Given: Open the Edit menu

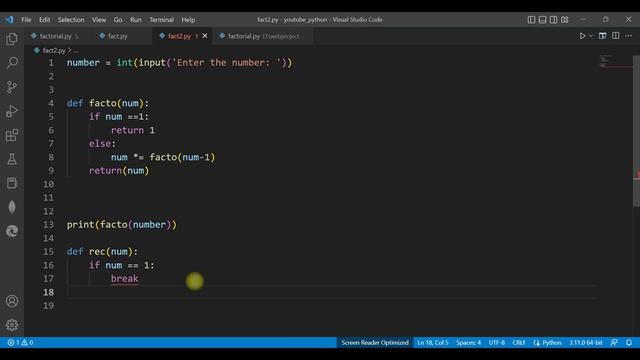Looking at the screenshot, I should pyautogui.click(x=44, y=20).
